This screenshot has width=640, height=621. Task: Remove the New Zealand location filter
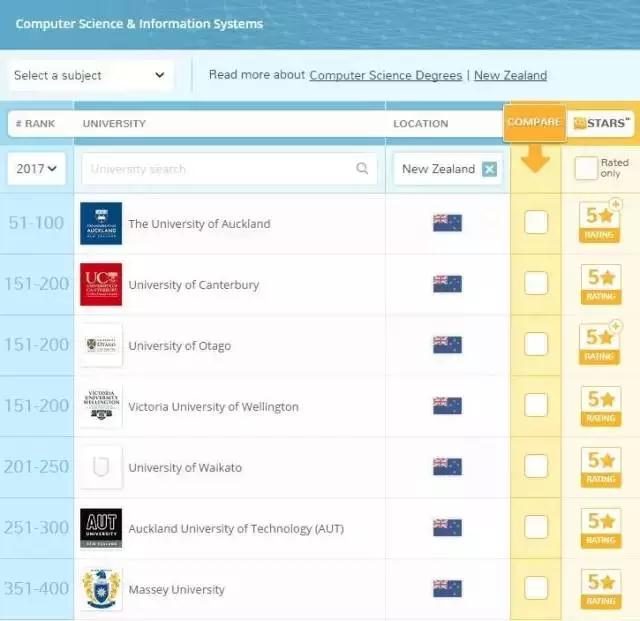[489, 169]
